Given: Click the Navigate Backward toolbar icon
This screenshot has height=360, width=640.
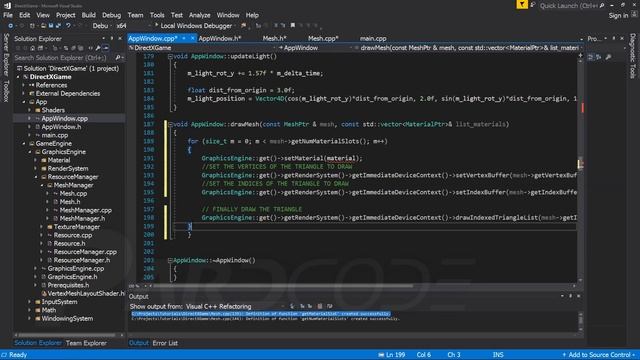Looking at the screenshot, I should (10, 26).
